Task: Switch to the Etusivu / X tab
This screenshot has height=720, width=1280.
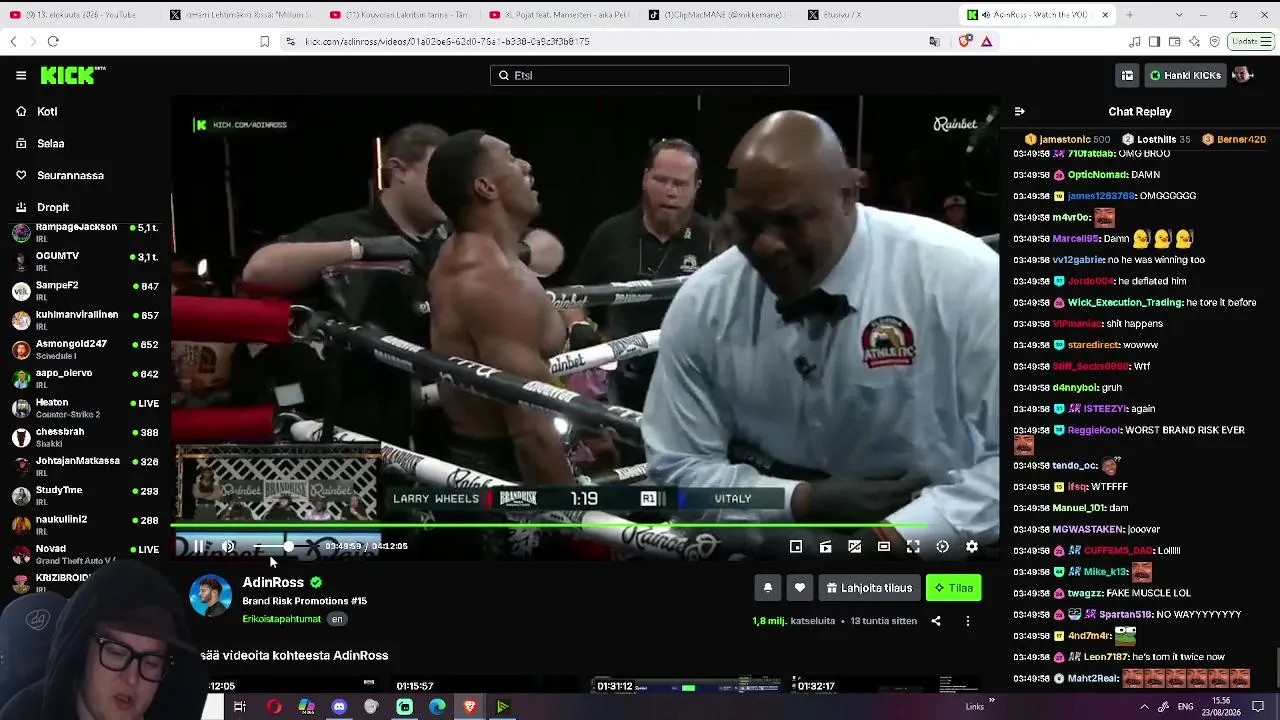Action: (880, 15)
